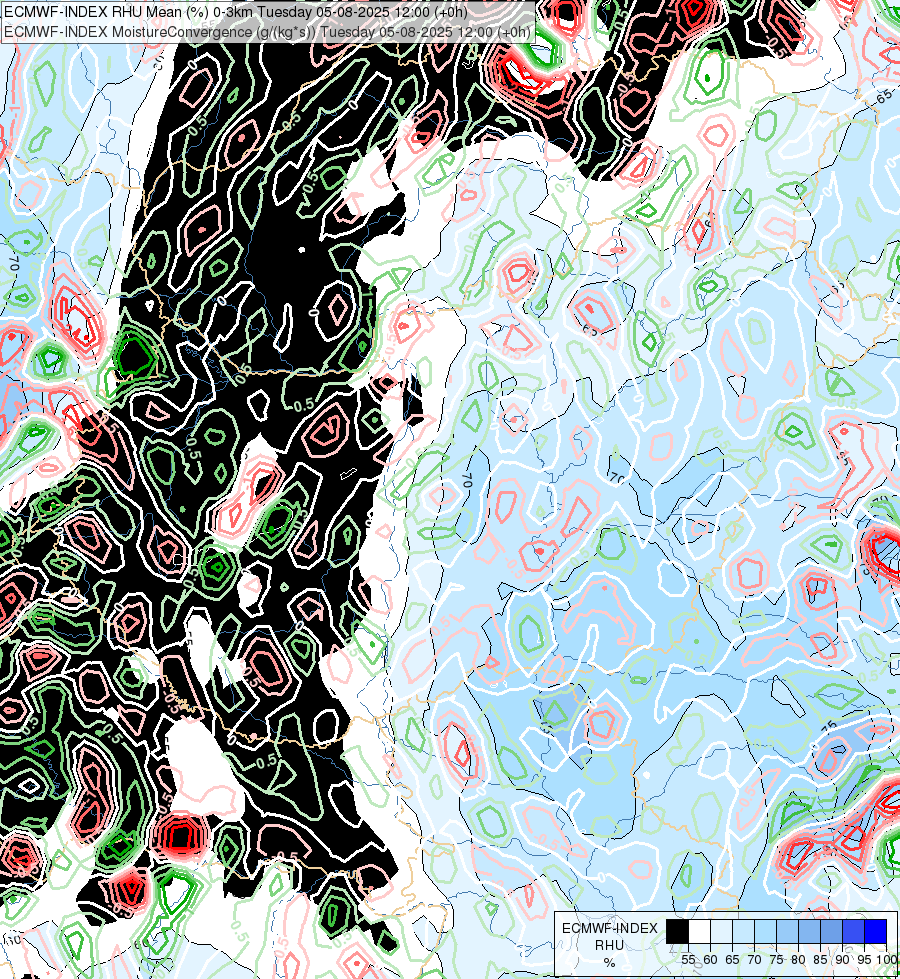Select the 90–95% dark blue legend swatch
Image resolution: width=900 pixels, height=979 pixels.
[854, 932]
